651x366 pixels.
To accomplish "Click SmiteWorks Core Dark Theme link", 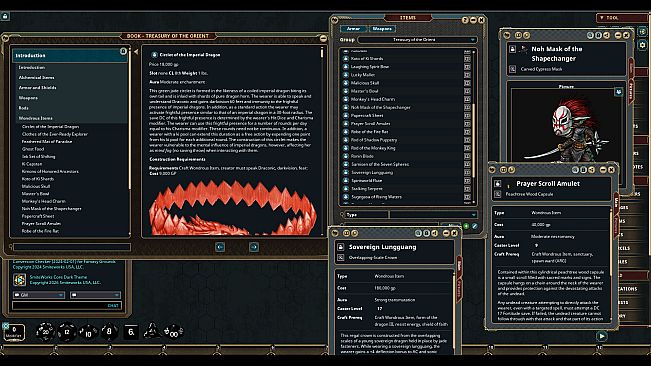I will click(x=58, y=277).
